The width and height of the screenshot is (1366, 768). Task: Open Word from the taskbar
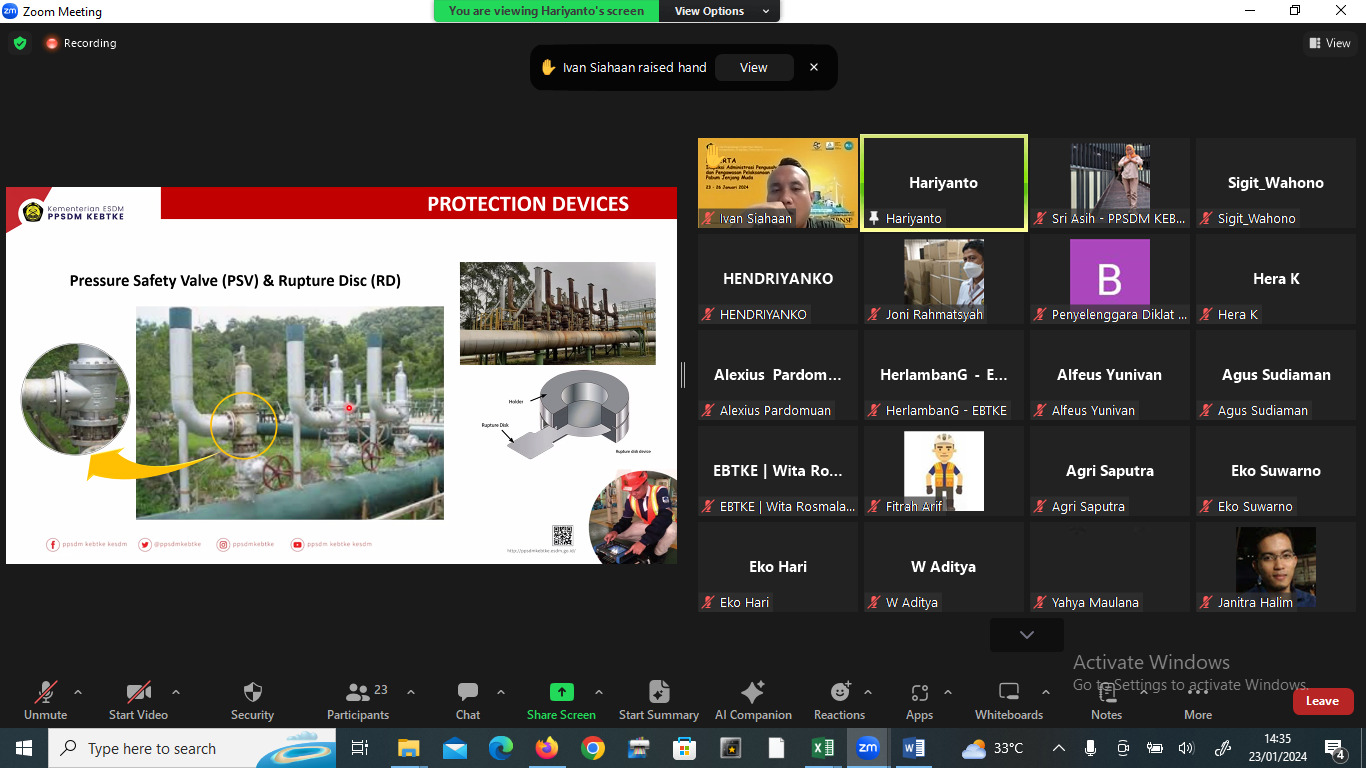[914, 748]
